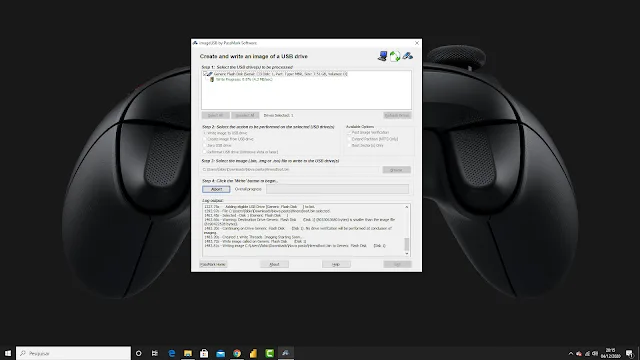Image resolution: width=640 pixels, height=360 pixels.
Task: Abort the write operation
Action: pos(216,189)
